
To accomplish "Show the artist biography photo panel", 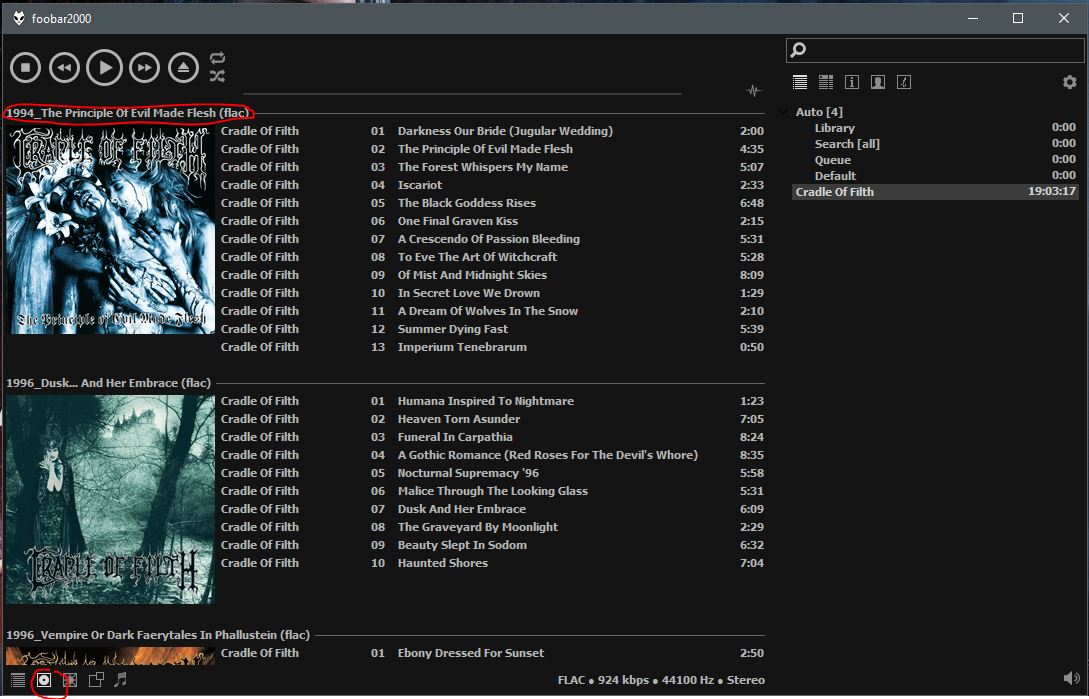I will click(x=877, y=82).
